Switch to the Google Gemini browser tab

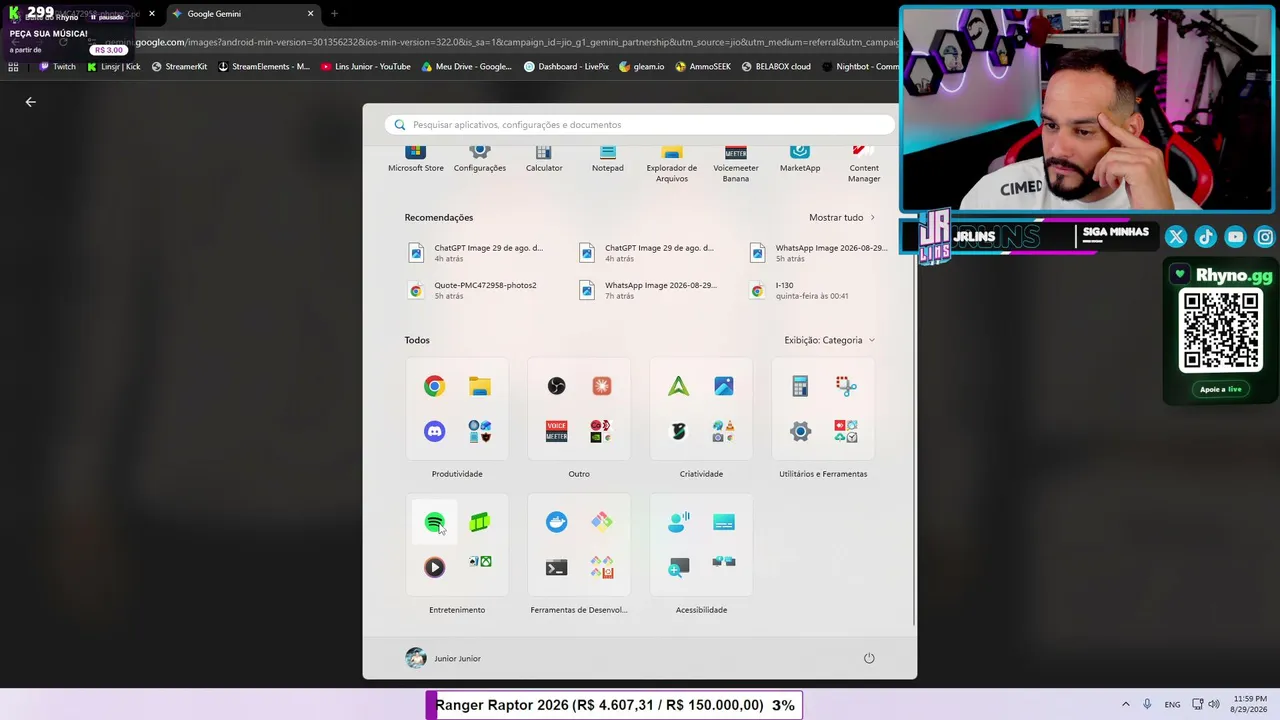243,14
